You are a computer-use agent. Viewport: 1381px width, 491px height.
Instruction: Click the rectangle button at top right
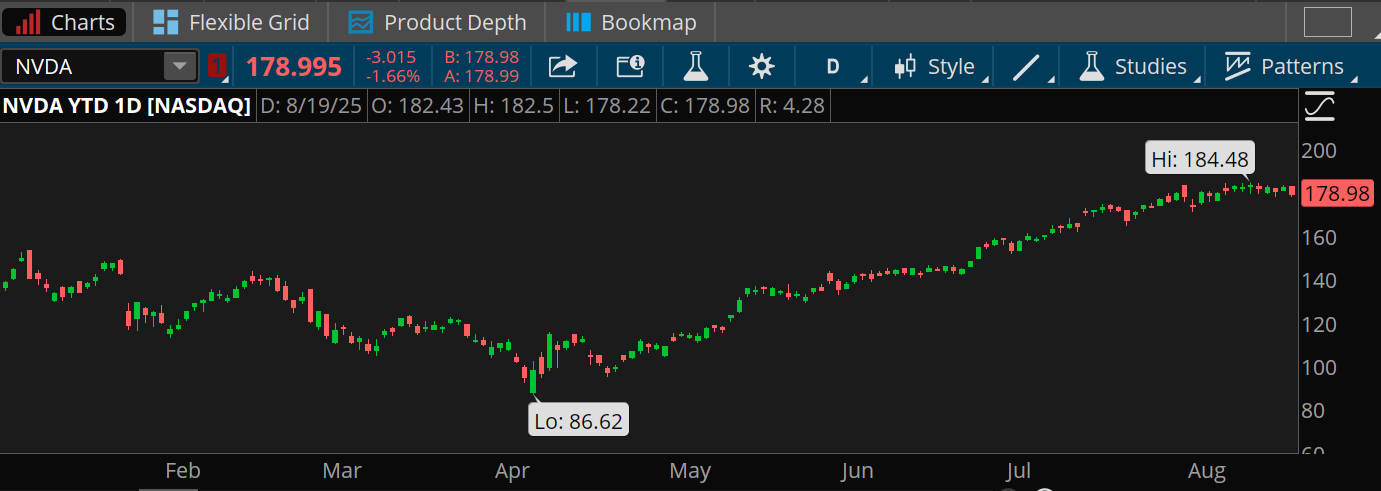click(x=1327, y=22)
